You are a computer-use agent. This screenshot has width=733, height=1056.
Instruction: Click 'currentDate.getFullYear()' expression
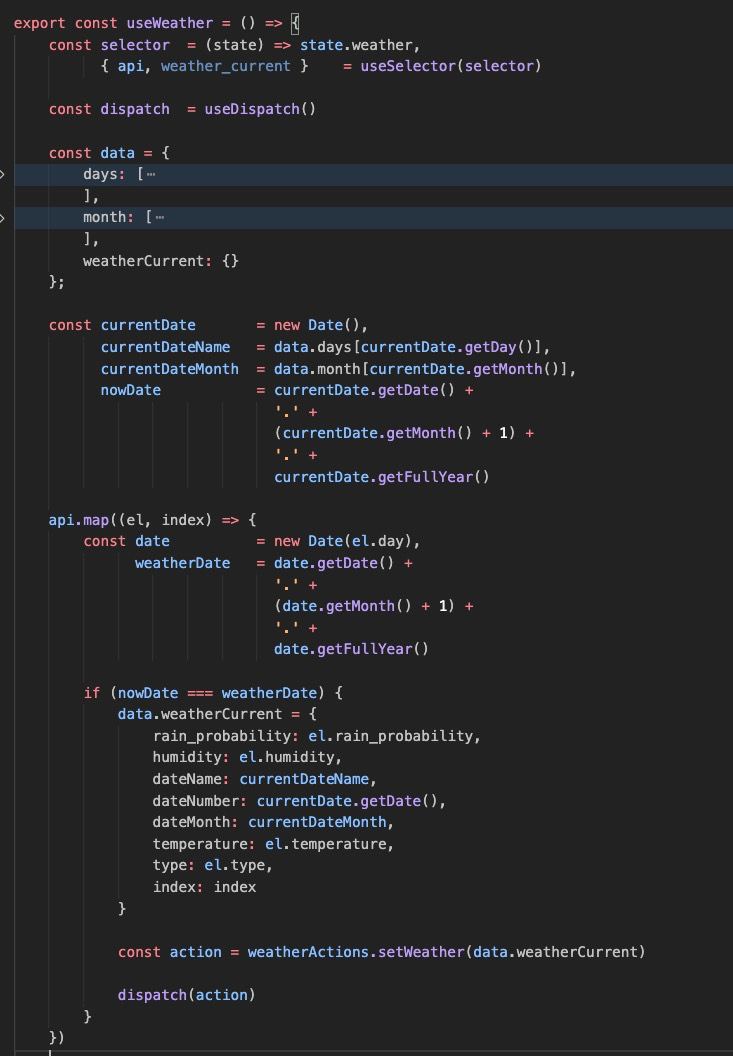(381, 477)
